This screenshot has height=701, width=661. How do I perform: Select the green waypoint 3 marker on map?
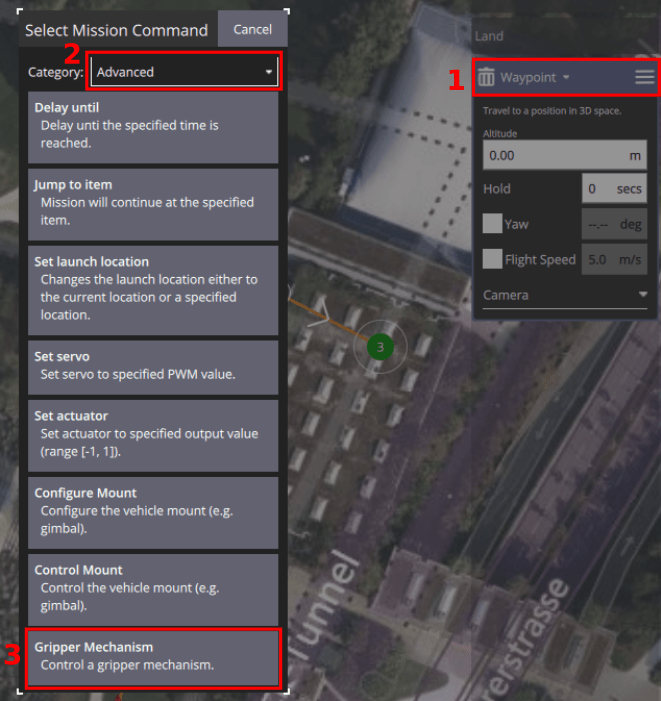(x=380, y=347)
